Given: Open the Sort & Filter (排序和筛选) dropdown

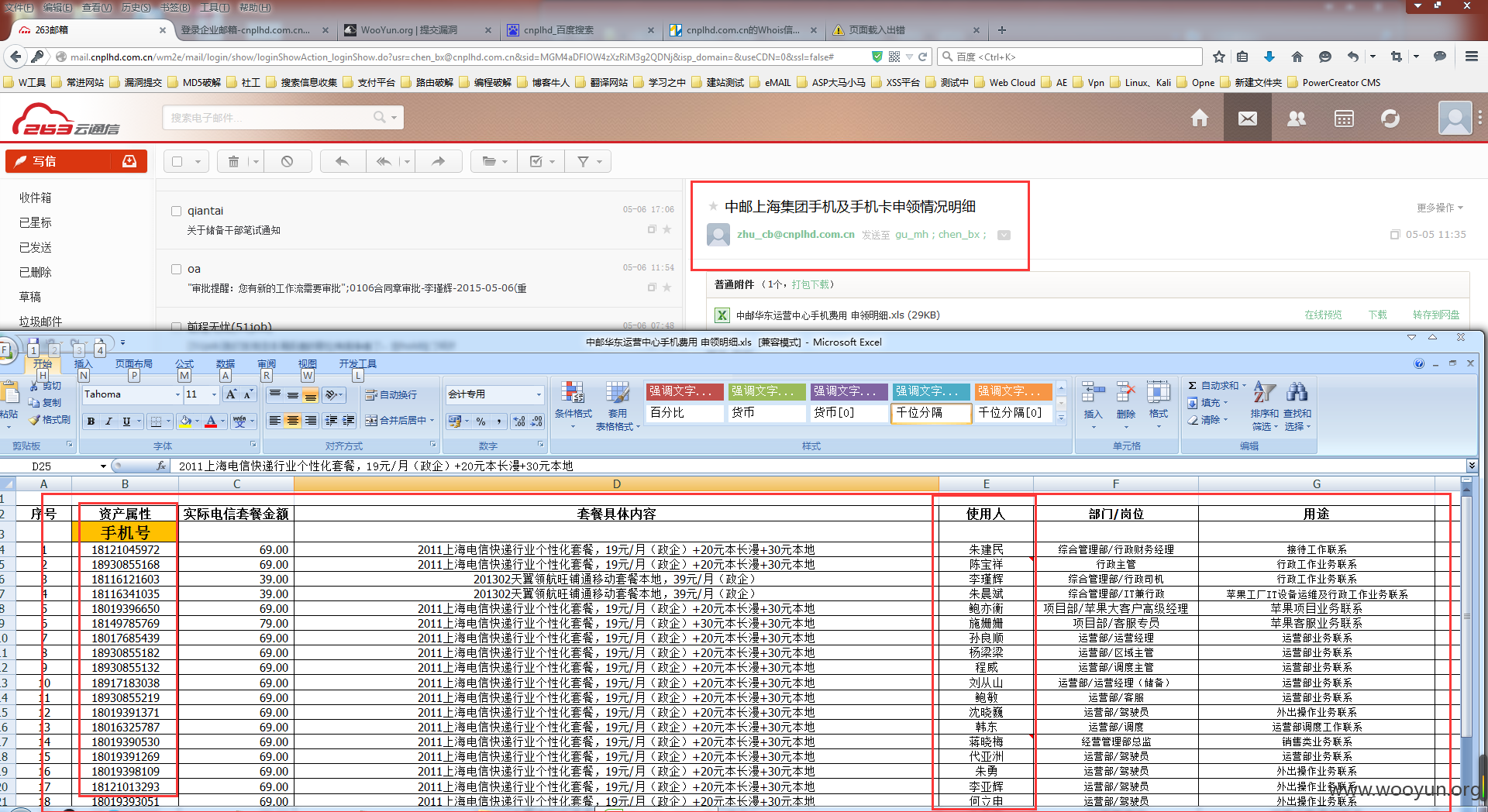Looking at the screenshot, I should pyautogui.click(x=1265, y=406).
